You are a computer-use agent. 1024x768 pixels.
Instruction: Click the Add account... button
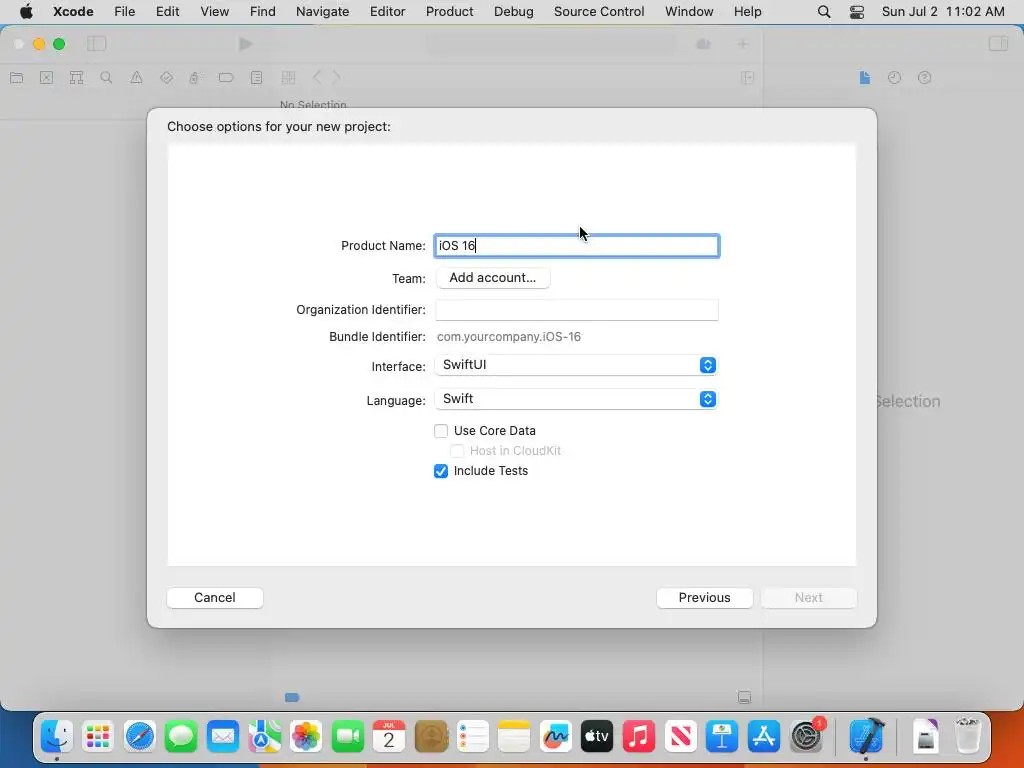(x=492, y=278)
